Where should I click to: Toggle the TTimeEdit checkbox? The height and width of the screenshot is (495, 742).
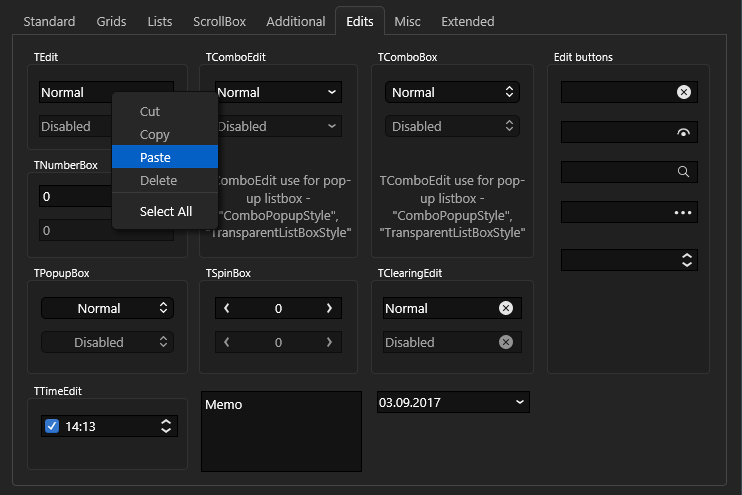click(52, 426)
